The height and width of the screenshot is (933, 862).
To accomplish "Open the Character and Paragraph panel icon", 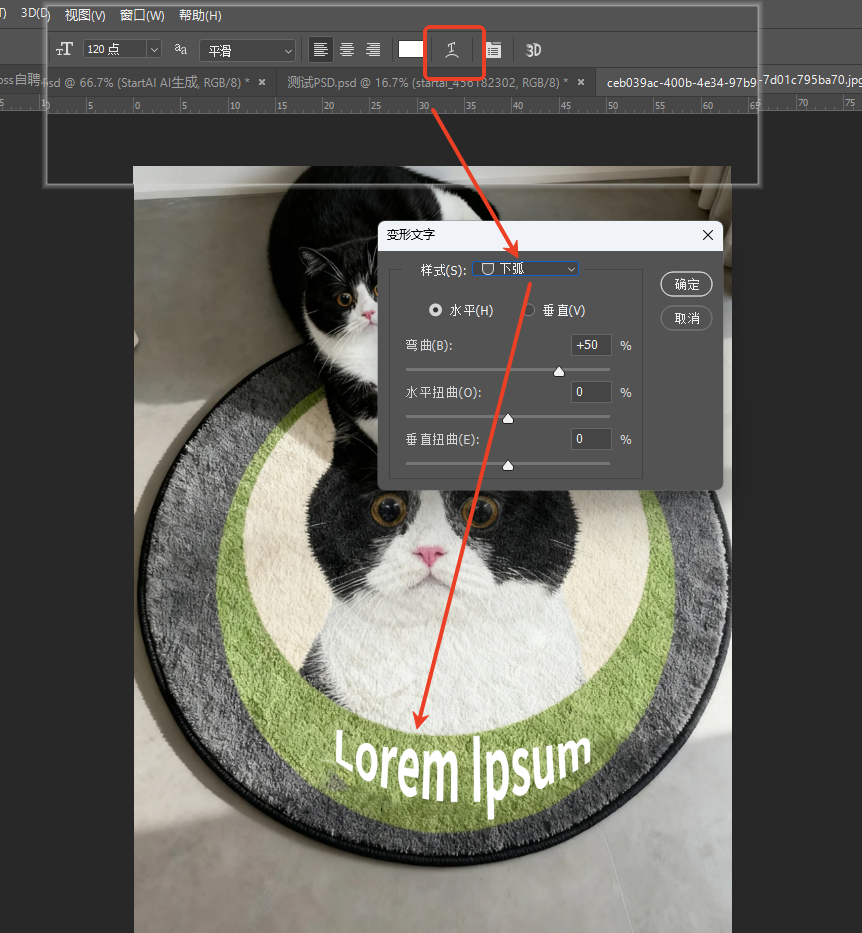I will 493,50.
